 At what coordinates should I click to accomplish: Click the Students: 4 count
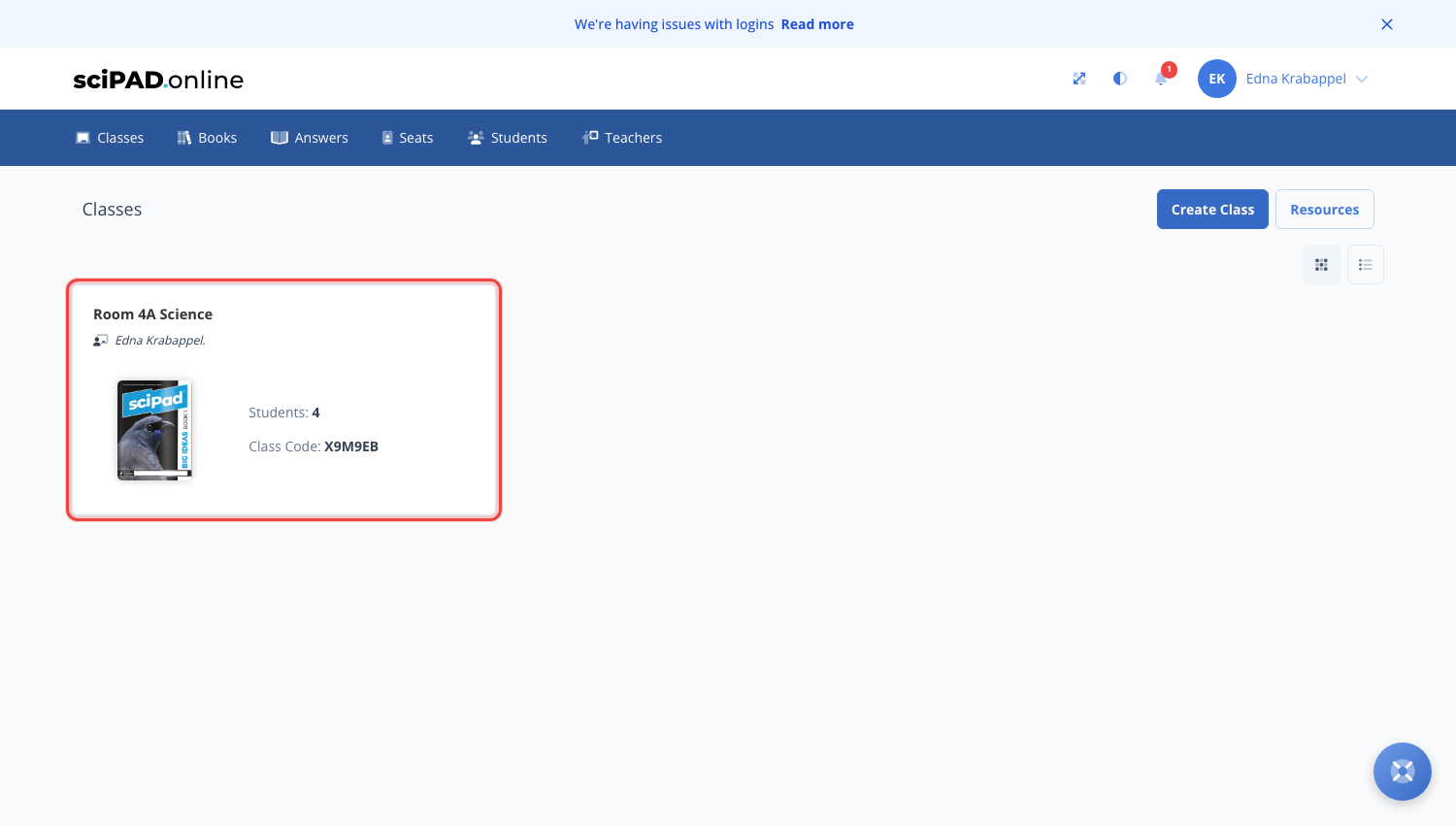[x=284, y=412]
